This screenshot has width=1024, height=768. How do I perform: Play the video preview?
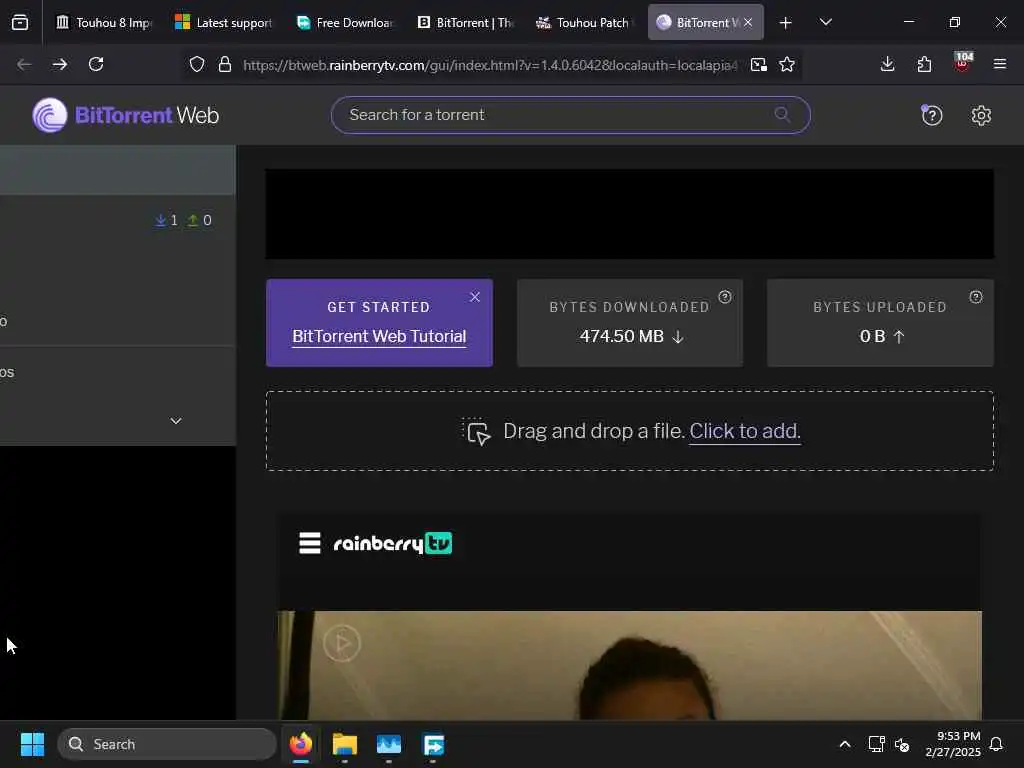coord(342,643)
